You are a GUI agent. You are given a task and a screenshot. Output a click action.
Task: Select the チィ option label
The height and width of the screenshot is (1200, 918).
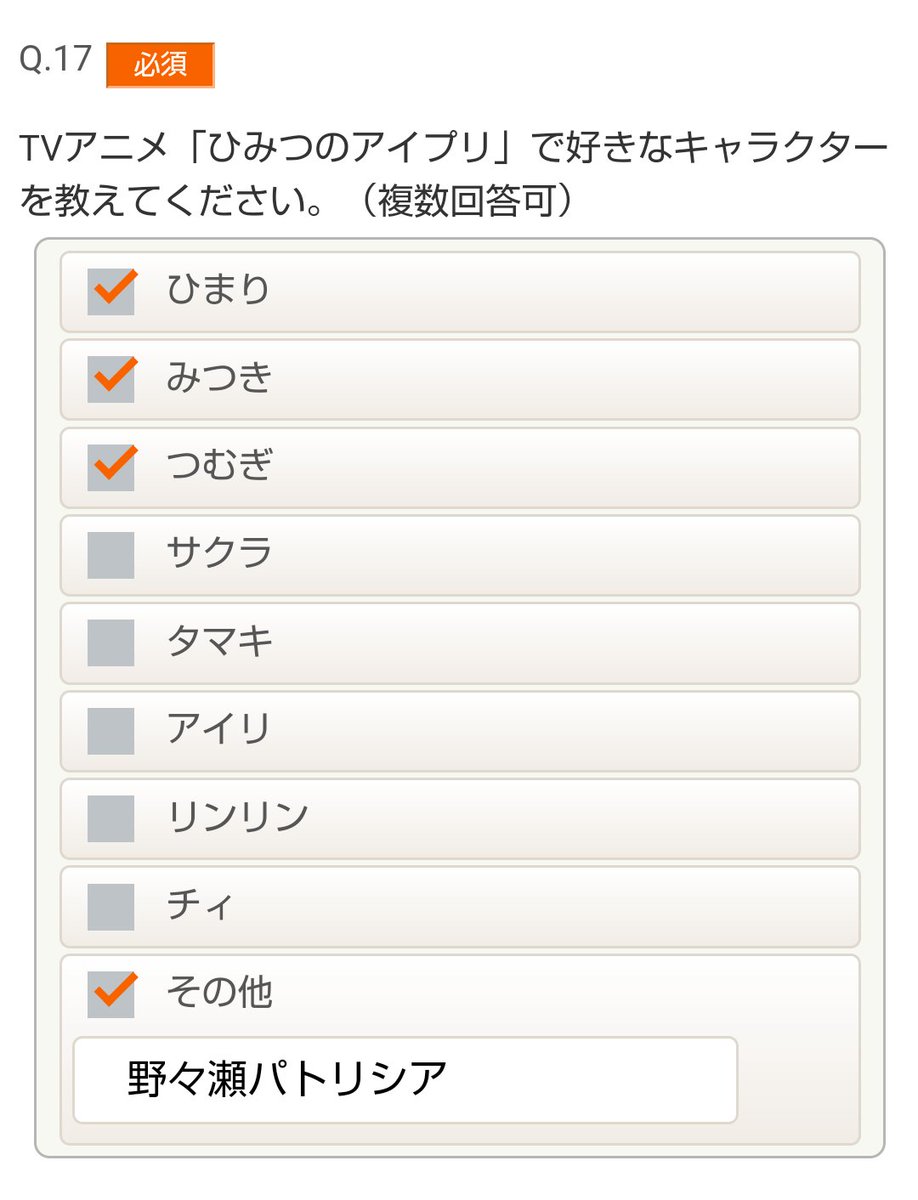point(200,907)
